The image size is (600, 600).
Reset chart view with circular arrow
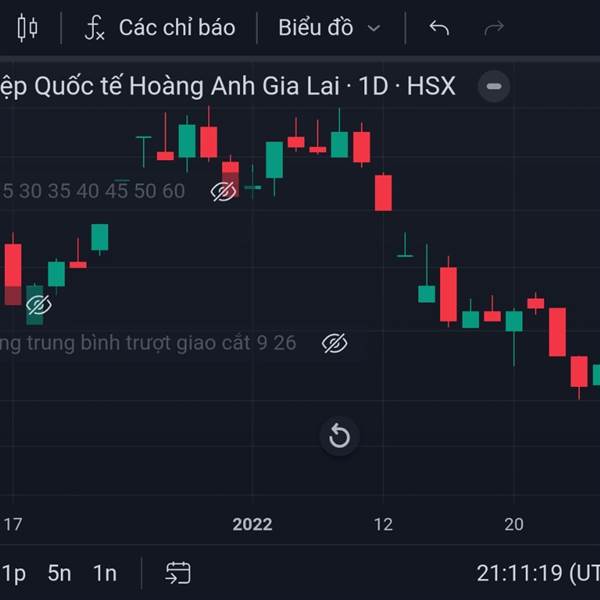tap(339, 436)
